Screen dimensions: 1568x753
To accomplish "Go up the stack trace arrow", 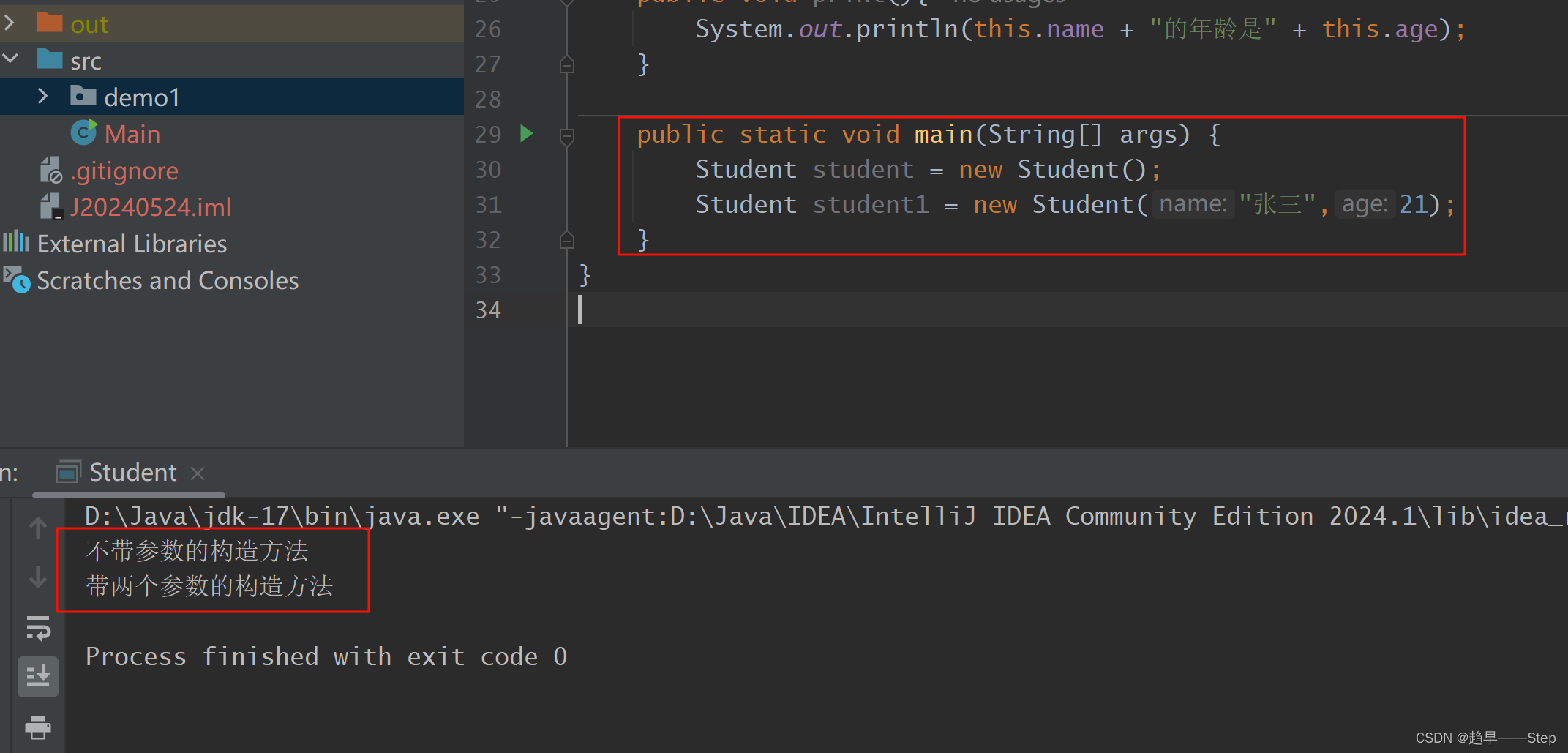I will (x=38, y=527).
